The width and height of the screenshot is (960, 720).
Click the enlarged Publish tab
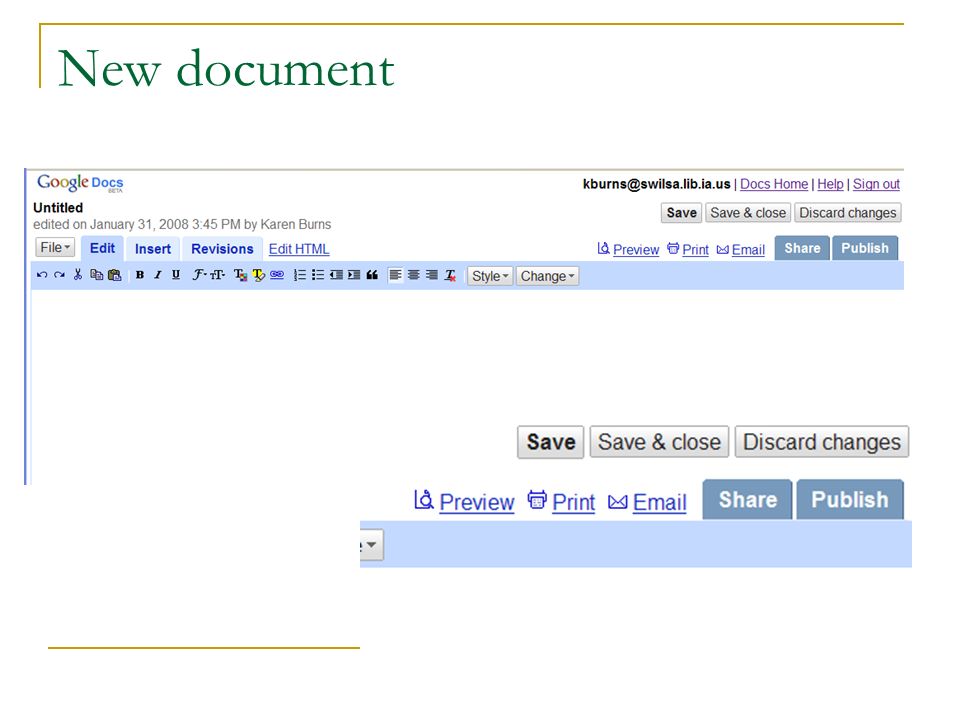(850, 500)
